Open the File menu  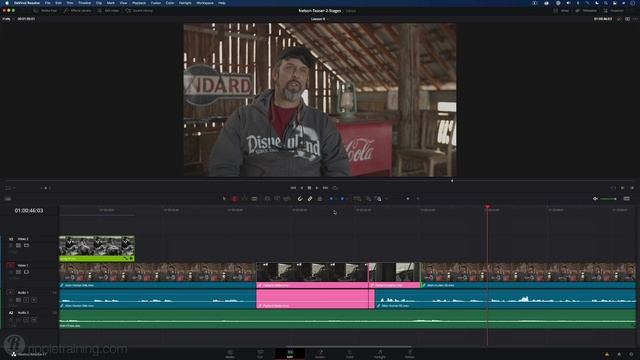click(48, 3)
